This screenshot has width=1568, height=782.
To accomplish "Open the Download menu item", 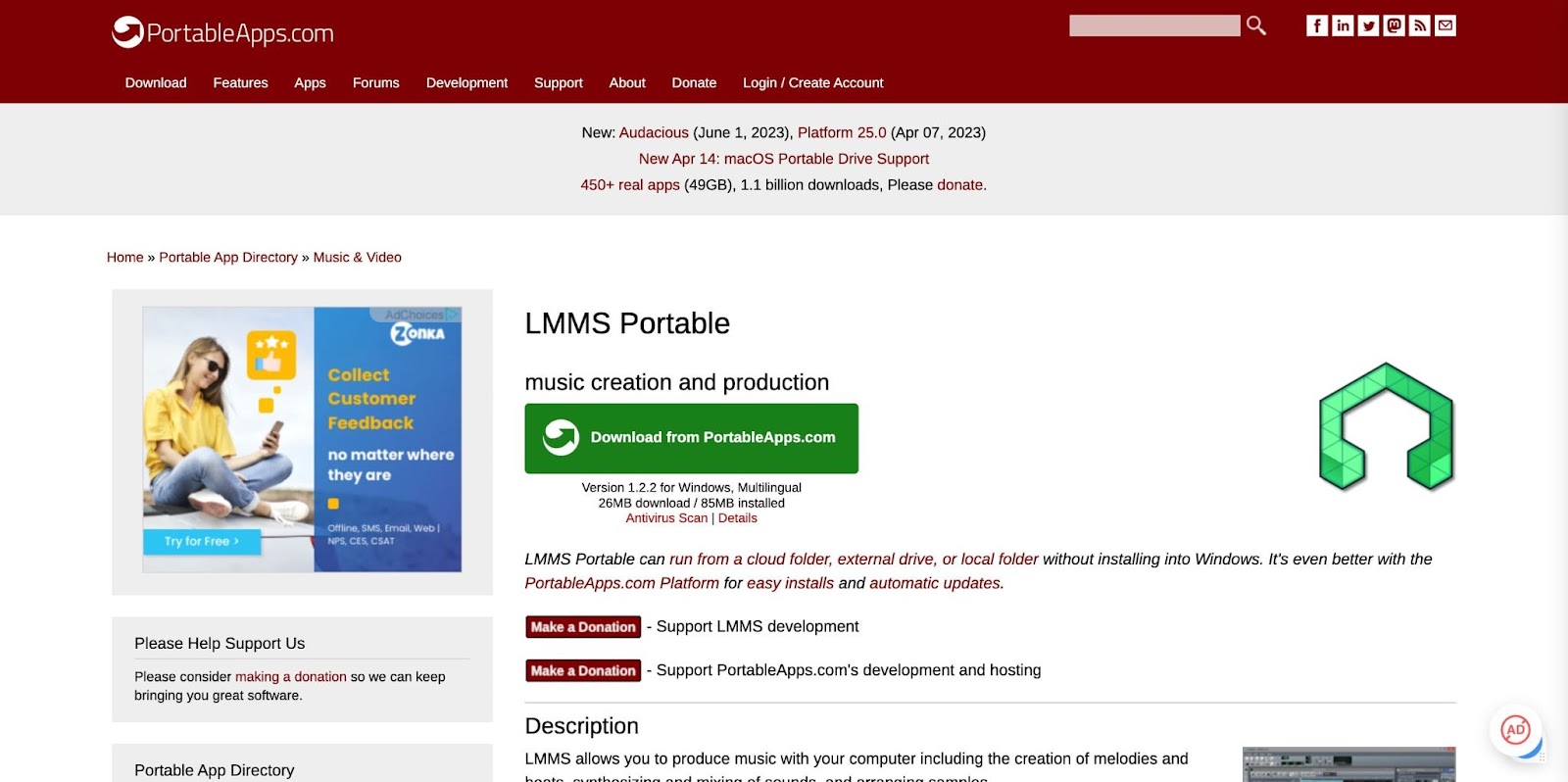I will coord(156,82).
